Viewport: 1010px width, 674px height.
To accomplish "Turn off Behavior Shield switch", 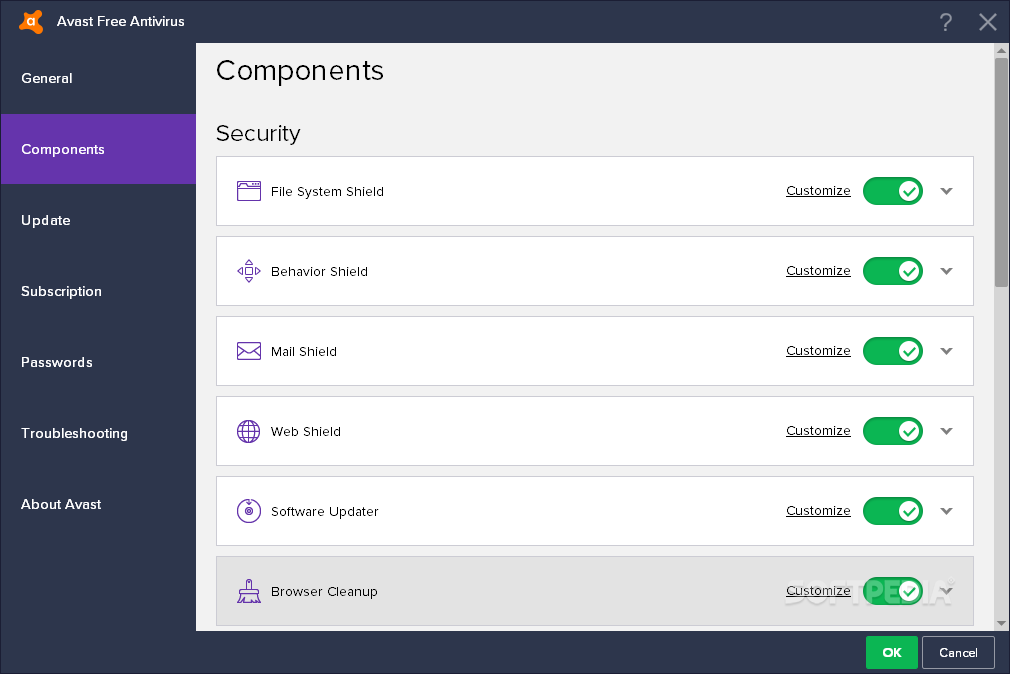I will (893, 271).
